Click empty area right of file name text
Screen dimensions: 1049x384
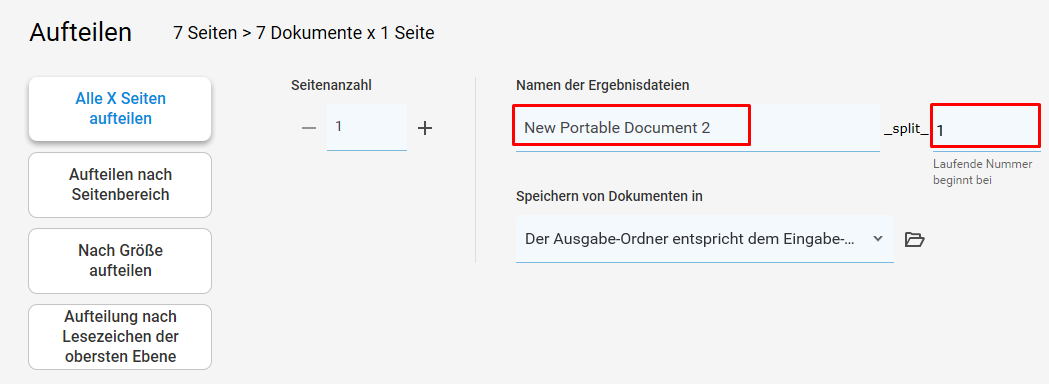814,128
